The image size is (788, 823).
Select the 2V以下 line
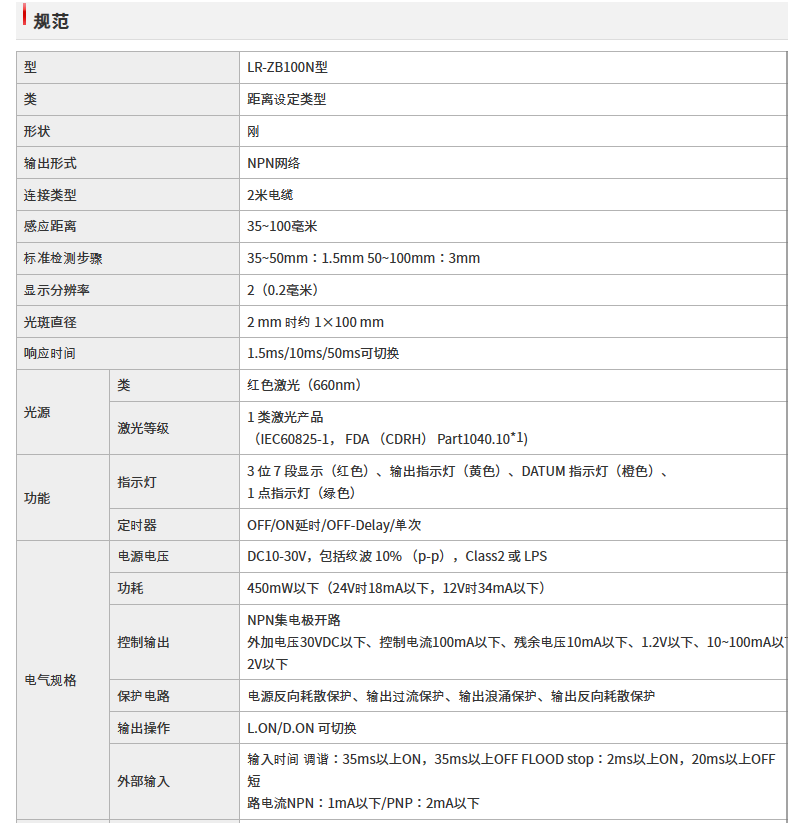tap(268, 664)
